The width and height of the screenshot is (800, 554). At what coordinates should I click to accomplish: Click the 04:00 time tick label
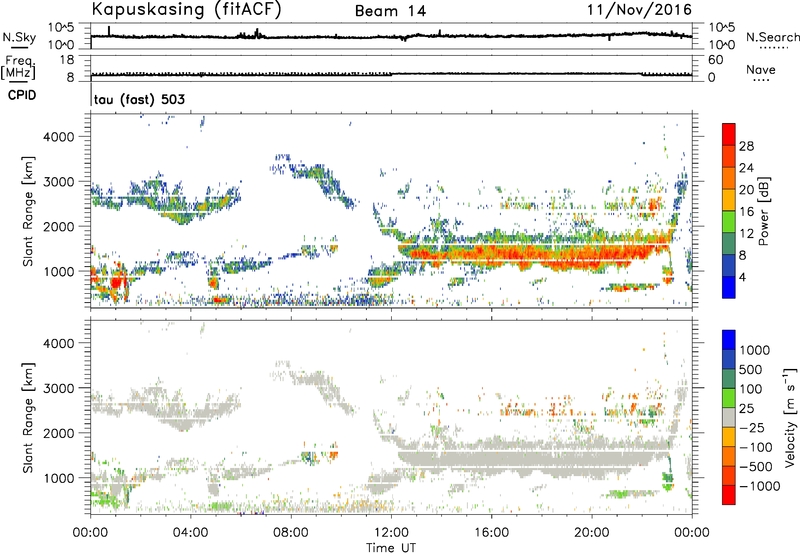coord(190,533)
